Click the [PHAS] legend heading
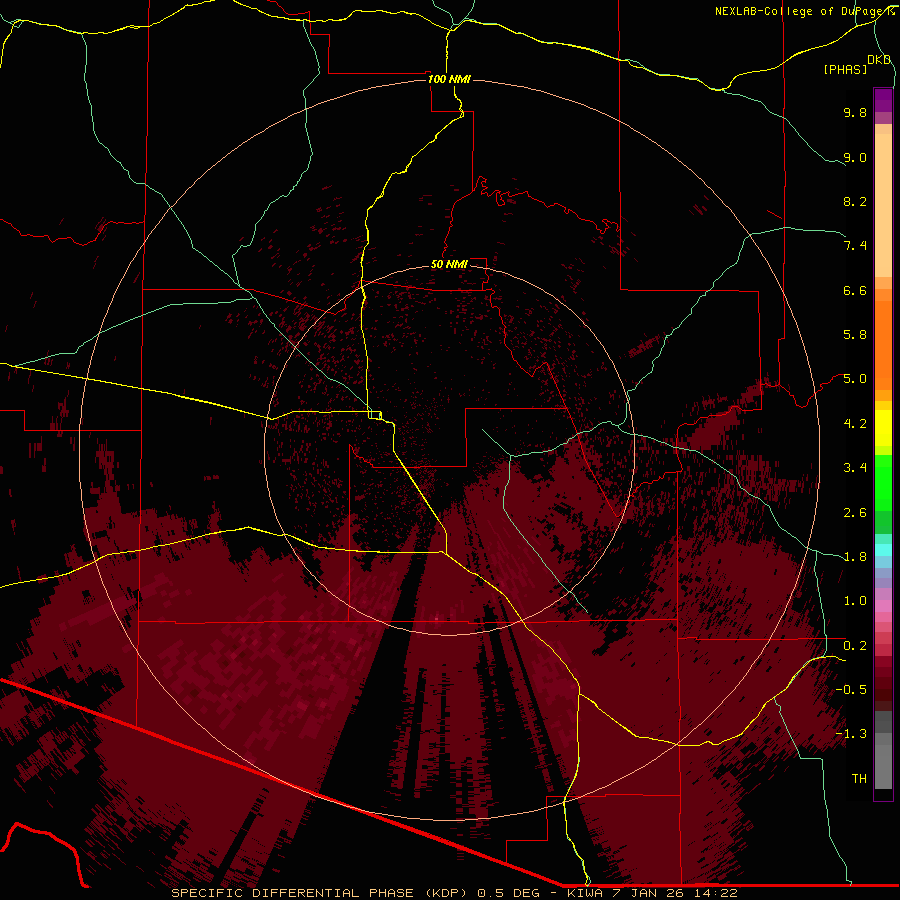Image resolution: width=900 pixels, height=900 pixels. (845, 70)
